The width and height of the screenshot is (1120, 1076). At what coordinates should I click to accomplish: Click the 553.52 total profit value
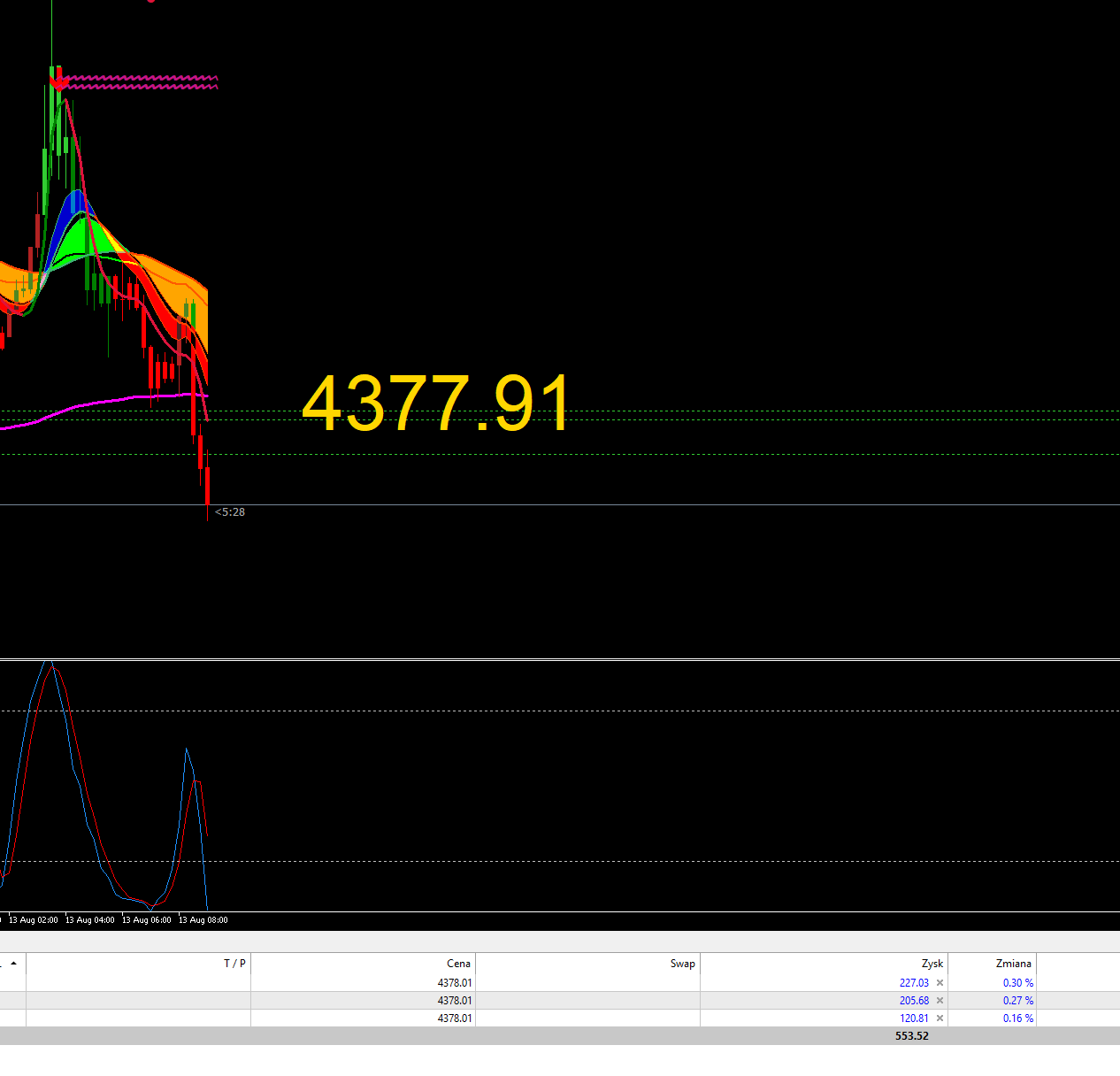pos(912,1036)
